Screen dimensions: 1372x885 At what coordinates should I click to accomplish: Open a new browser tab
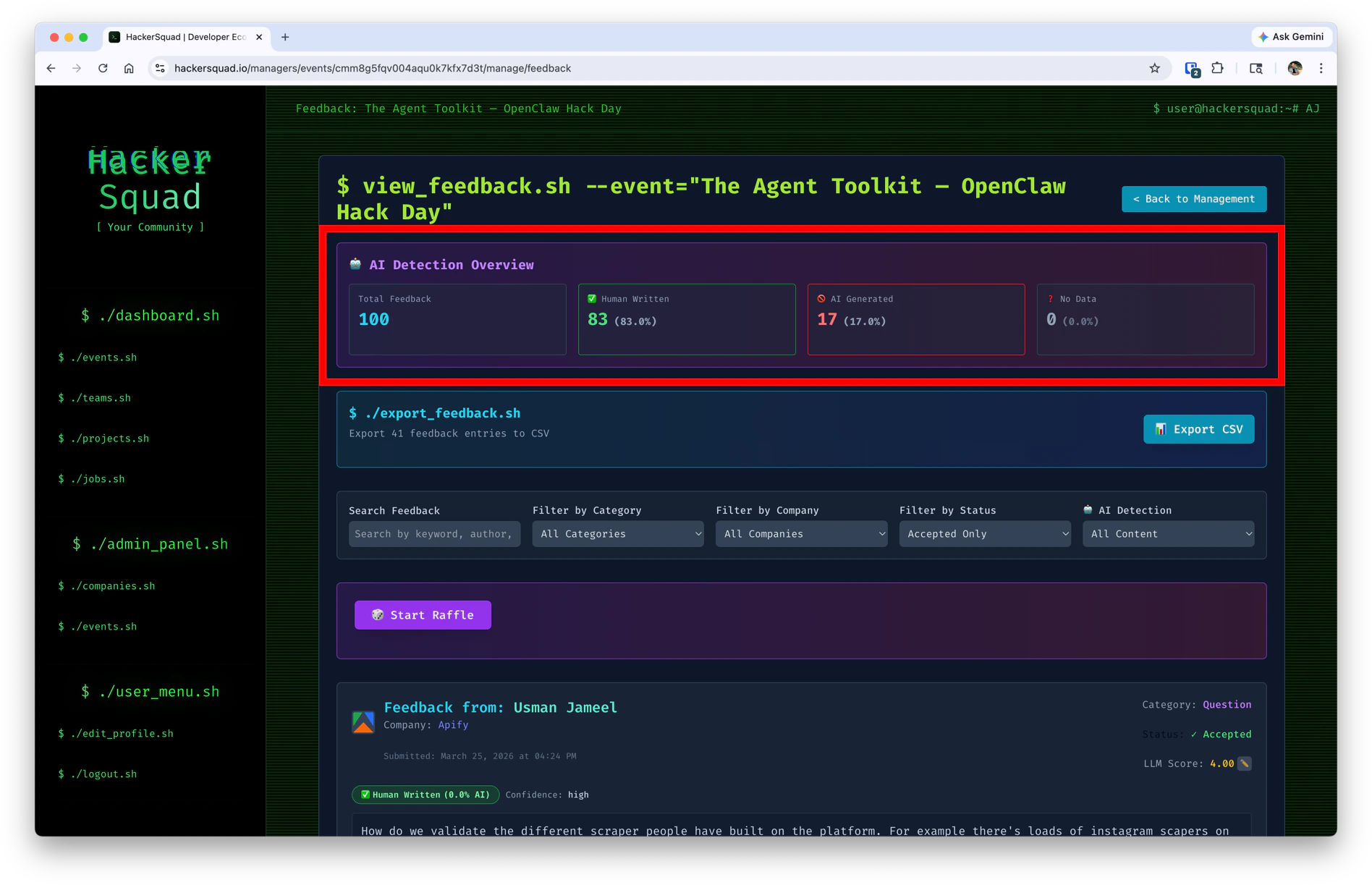click(x=285, y=37)
